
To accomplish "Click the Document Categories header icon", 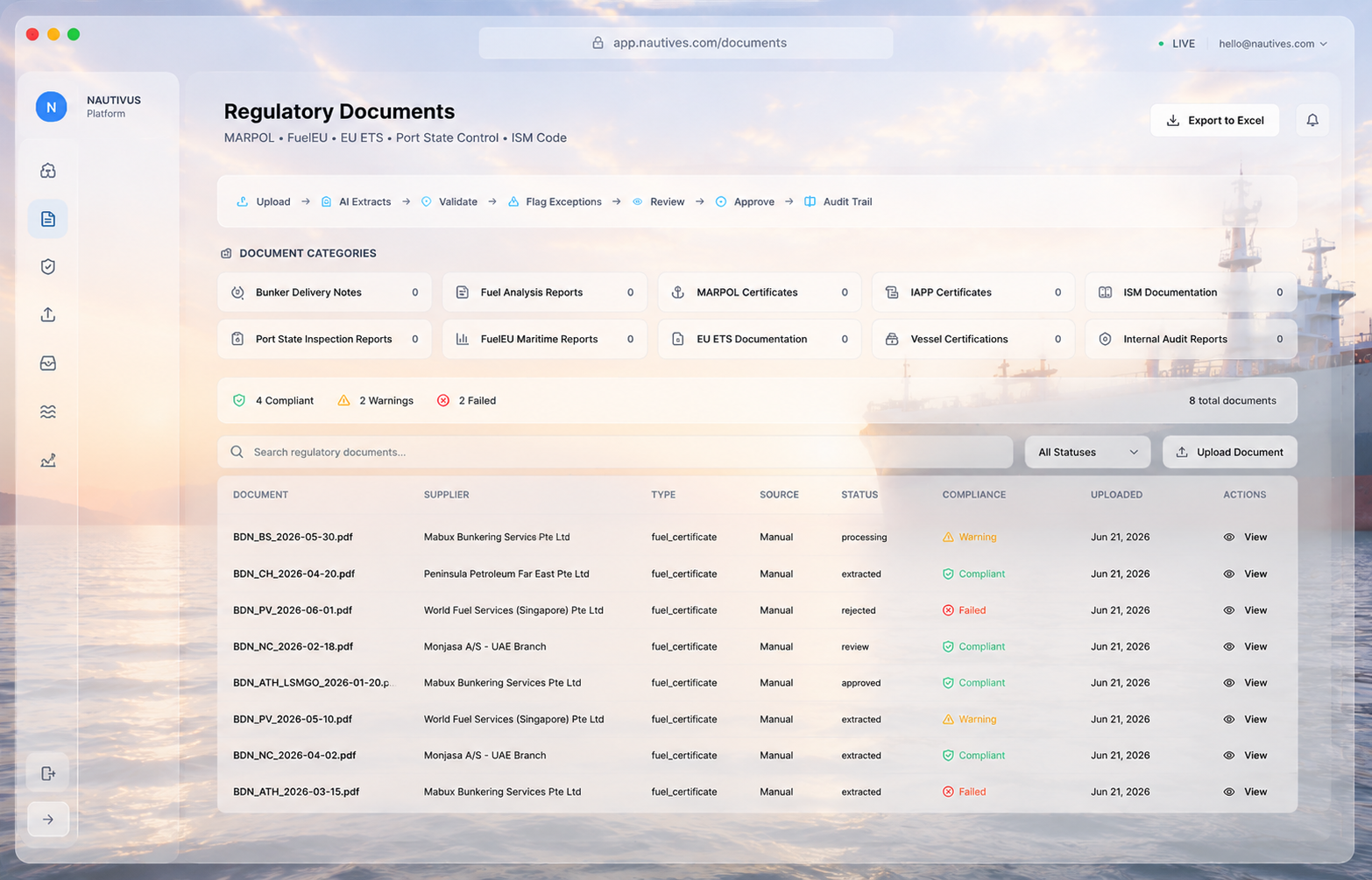I will click(x=226, y=253).
